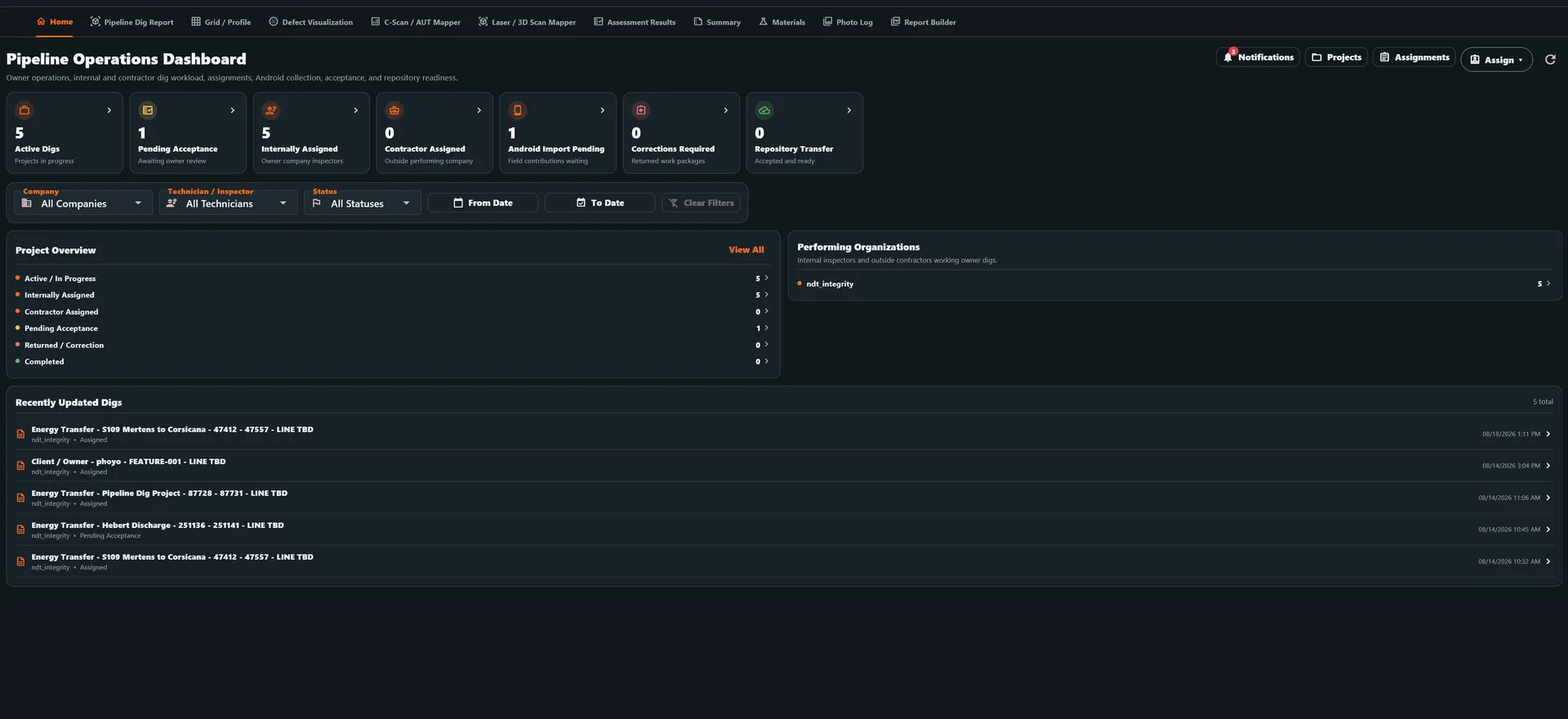Click the Android Import Pending card chevron

pyautogui.click(x=603, y=110)
